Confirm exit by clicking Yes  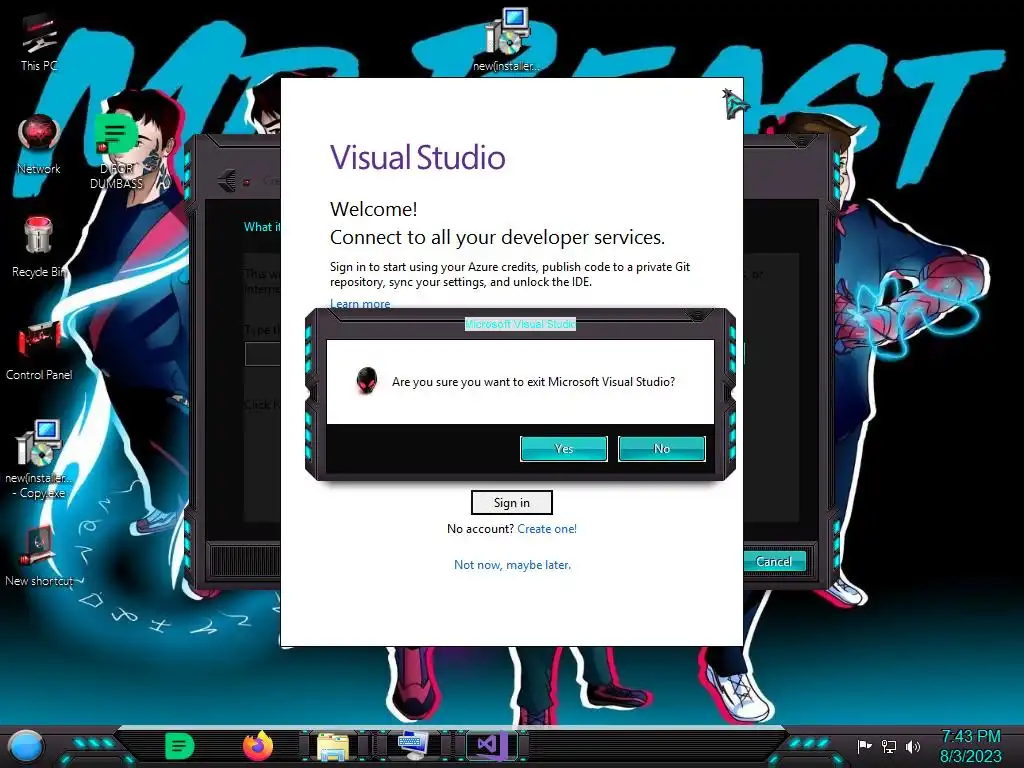coord(564,449)
